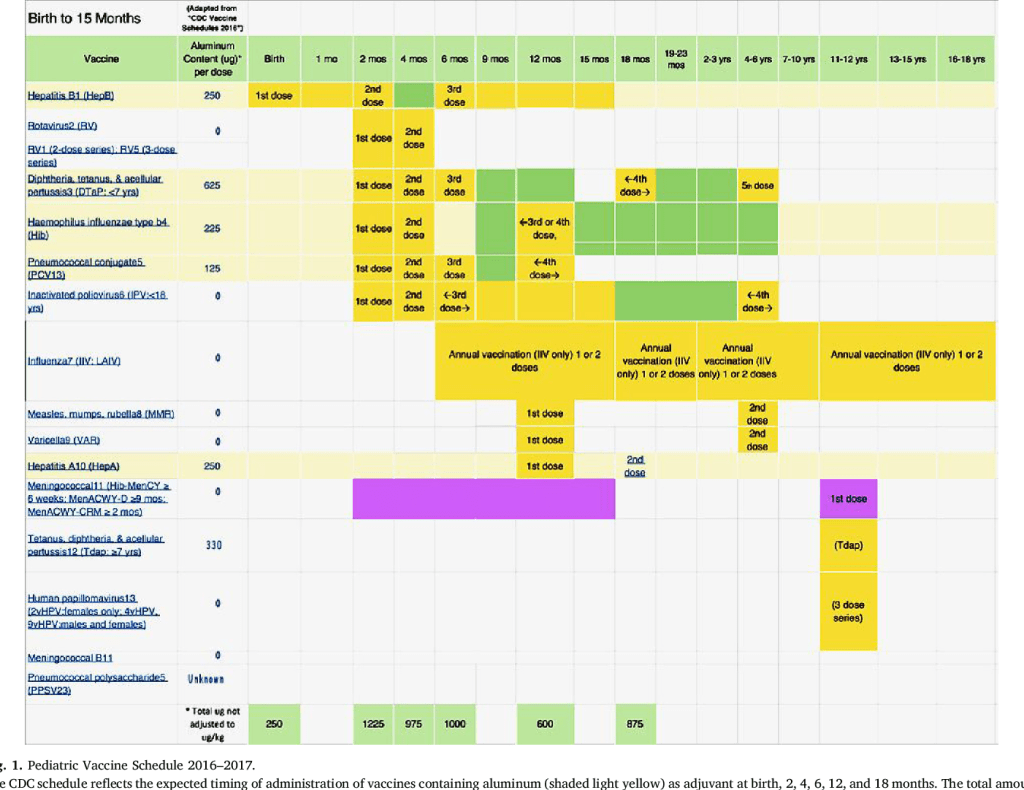Click the (Tdap) cell in 11-12 yrs column
This screenshot has width=1024, height=790.
click(848, 545)
